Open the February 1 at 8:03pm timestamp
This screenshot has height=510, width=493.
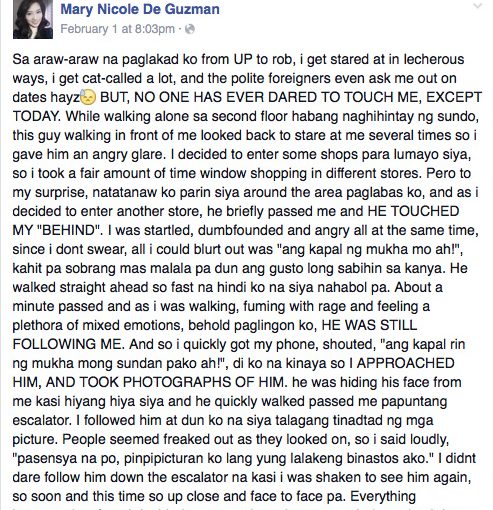pos(117,29)
